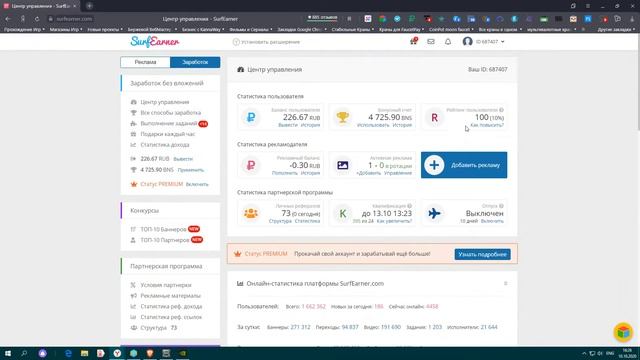Viewport: 640px width, 360px height.
Task: Open the Yandex browser taskbar icon
Action: (x=117, y=353)
